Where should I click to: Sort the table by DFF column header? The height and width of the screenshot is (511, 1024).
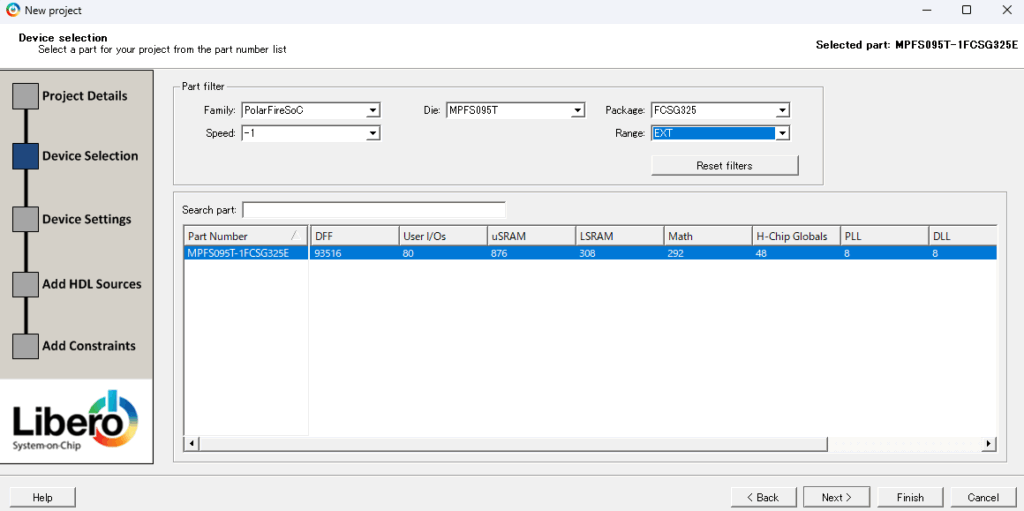click(x=353, y=236)
